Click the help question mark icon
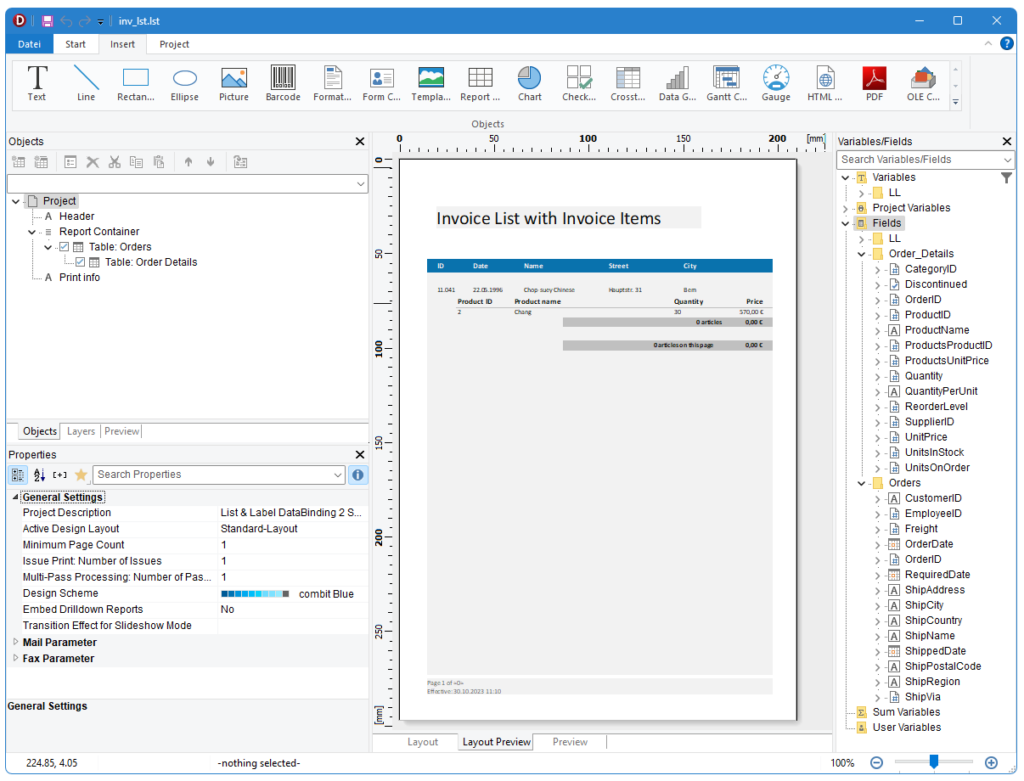The image size is (1024, 781). [x=1006, y=44]
